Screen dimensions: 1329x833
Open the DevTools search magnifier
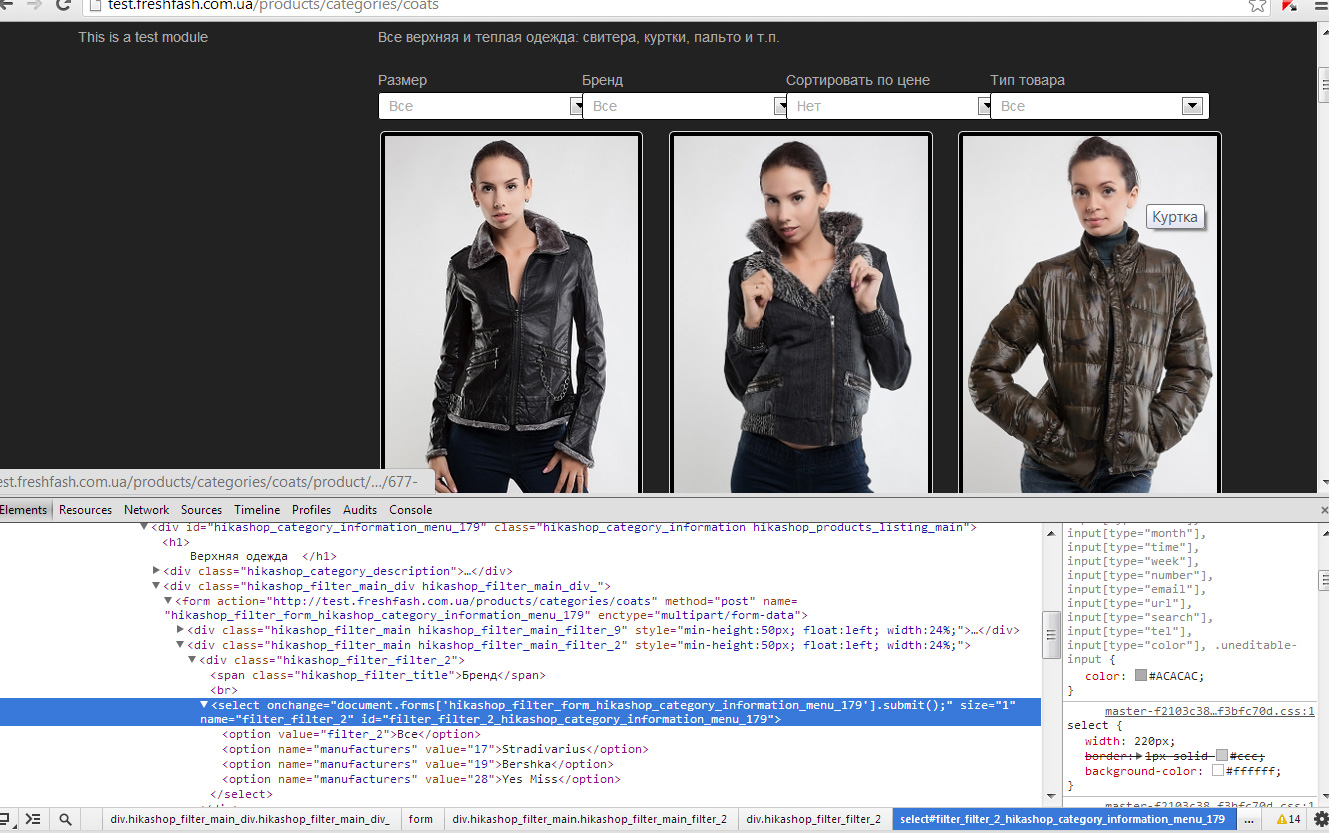coord(65,819)
